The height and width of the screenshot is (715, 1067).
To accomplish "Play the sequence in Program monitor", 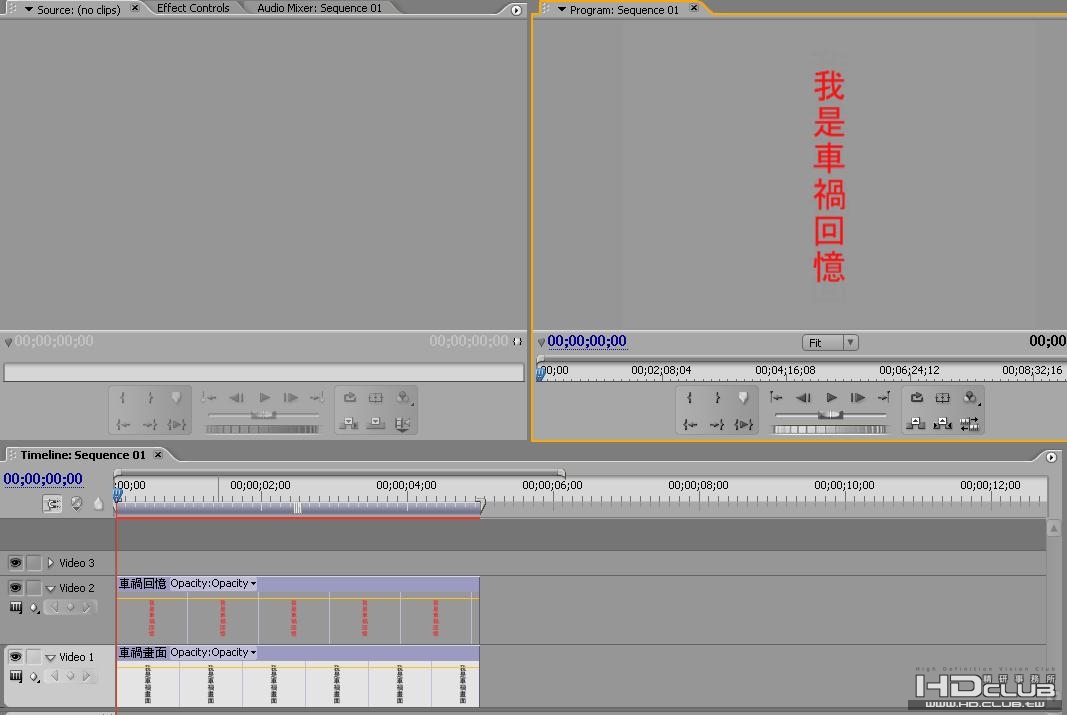I will pyautogui.click(x=831, y=397).
